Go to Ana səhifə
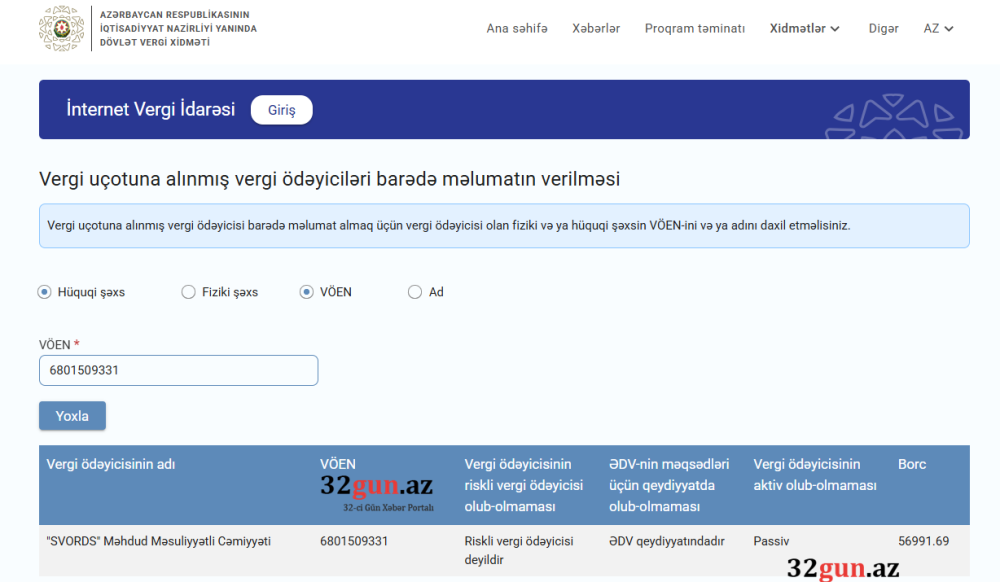Image resolution: width=1000 pixels, height=582 pixels. click(517, 28)
